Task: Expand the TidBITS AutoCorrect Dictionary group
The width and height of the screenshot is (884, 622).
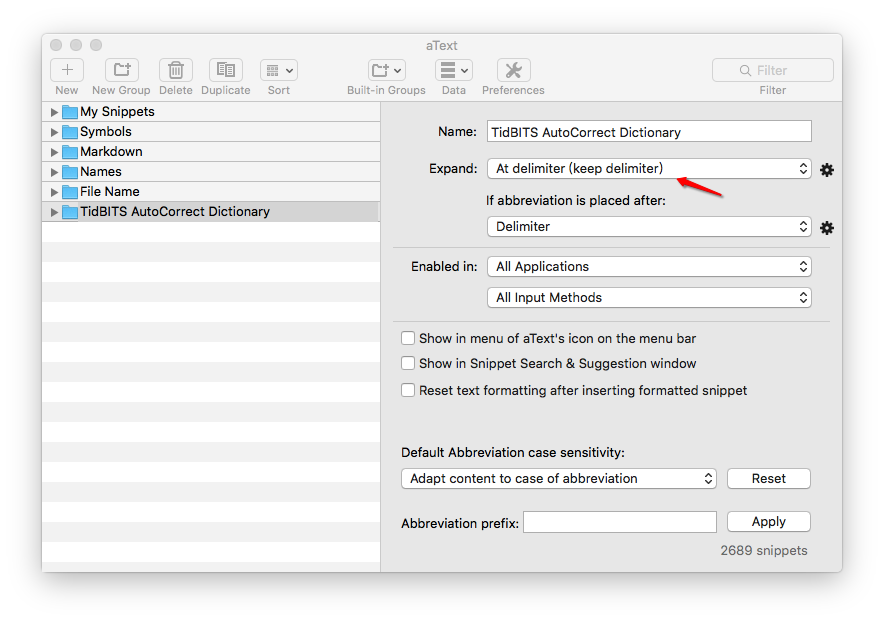Action: pos(54,212)
